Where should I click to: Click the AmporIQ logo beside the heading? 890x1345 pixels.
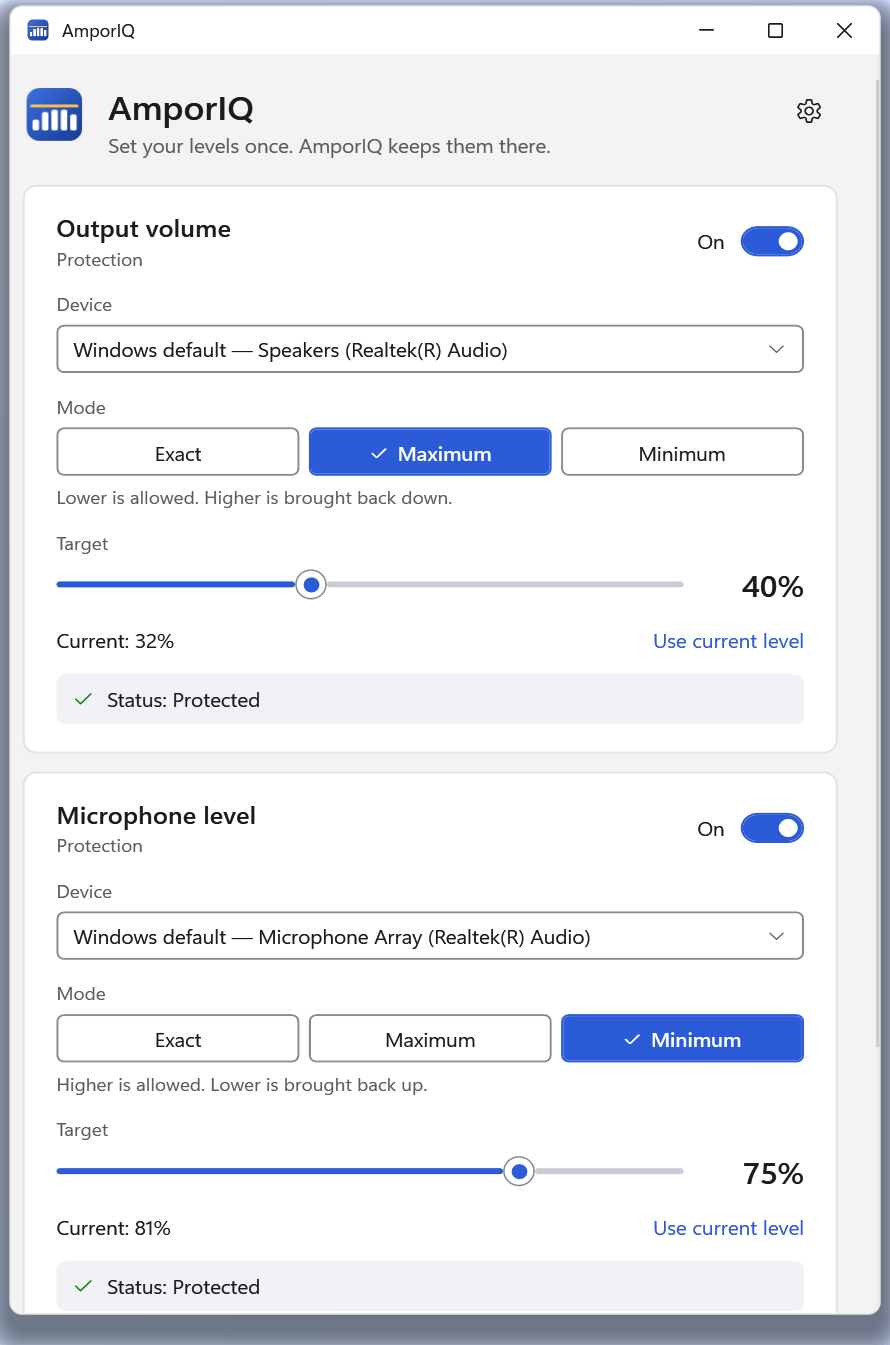pos(54,114)
